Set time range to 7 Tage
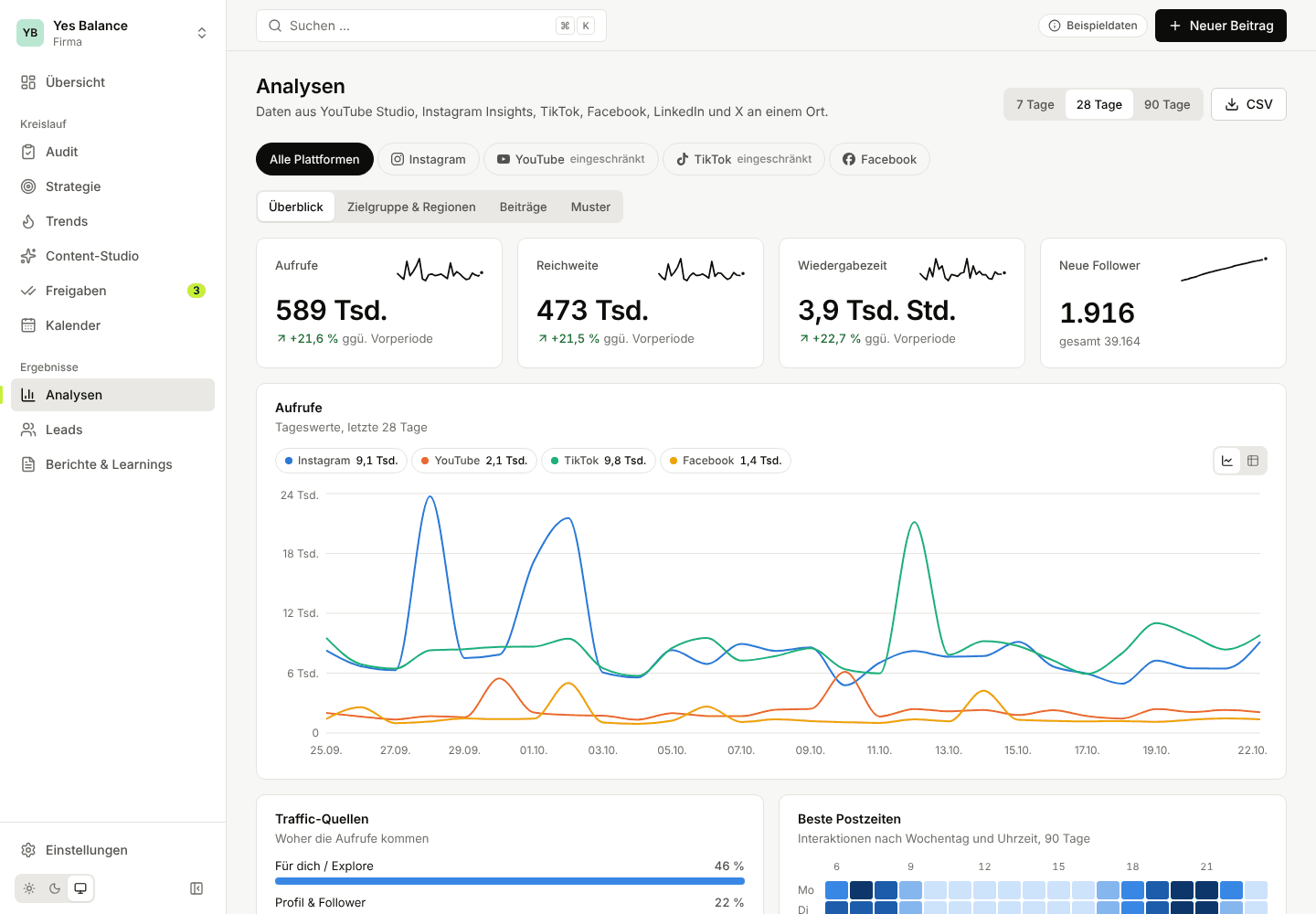This screenshot has height=914, width=1316. pyautogui.click(x=1035, y=104)
